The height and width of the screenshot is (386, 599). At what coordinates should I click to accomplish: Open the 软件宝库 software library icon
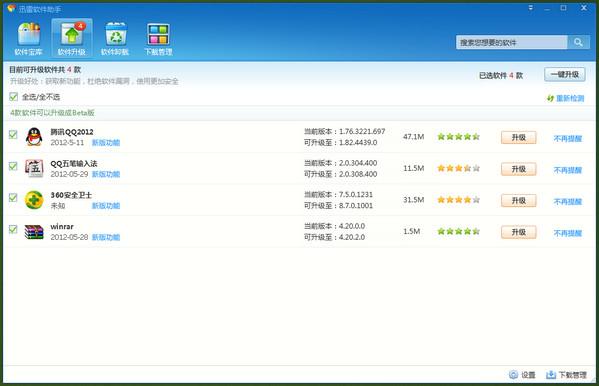29,34
